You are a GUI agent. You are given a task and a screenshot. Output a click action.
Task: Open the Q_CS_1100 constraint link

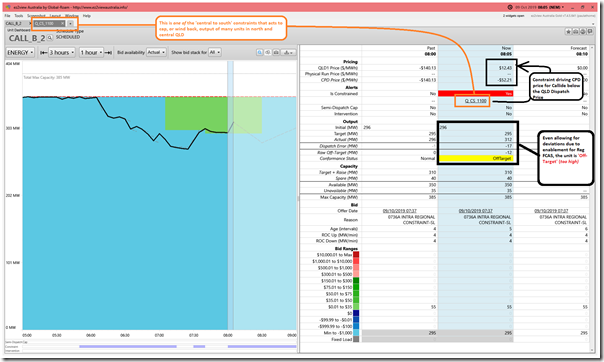pos(476,101)
